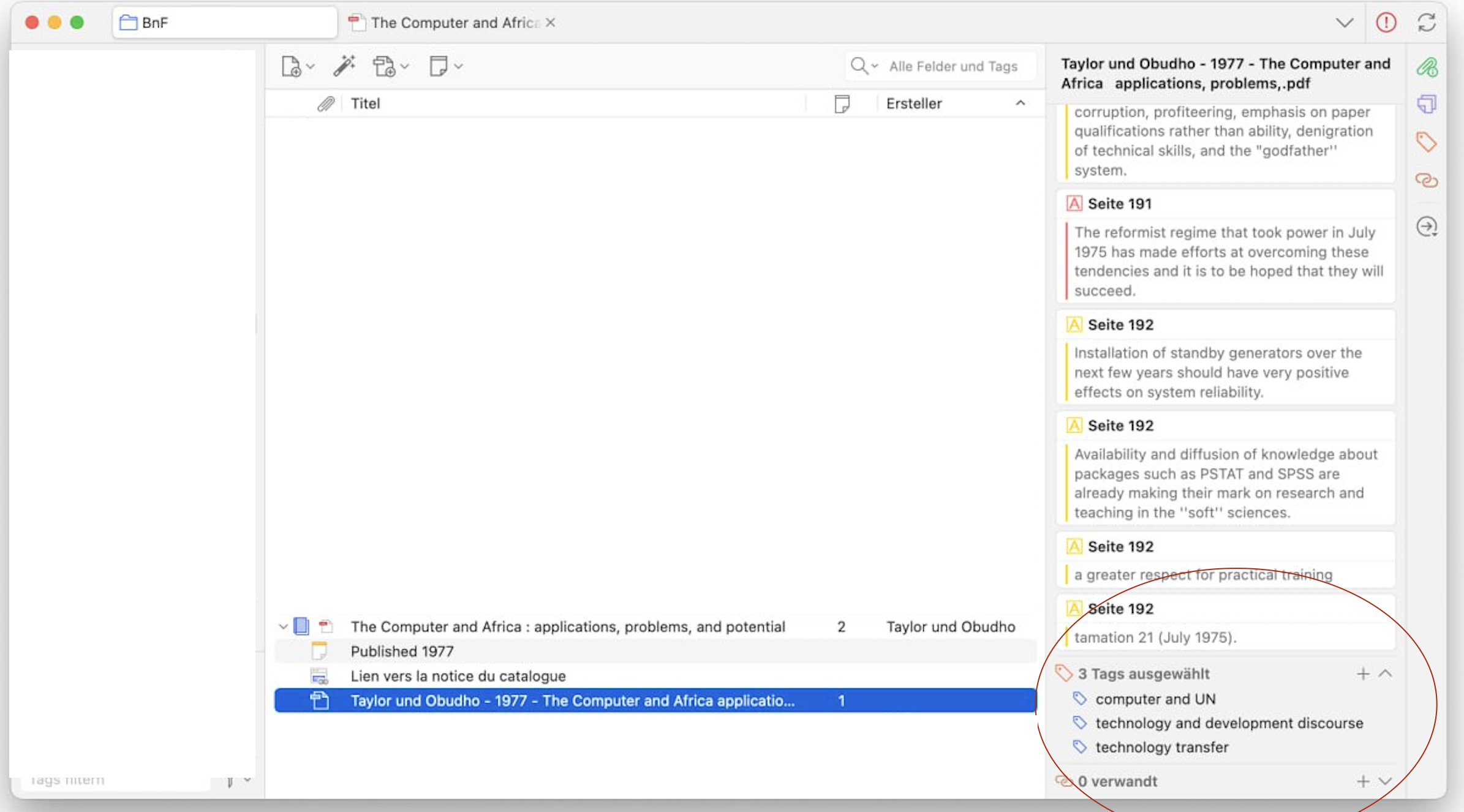
Task: Click the new item document-plus icon
Action: [x=292, y=66]
